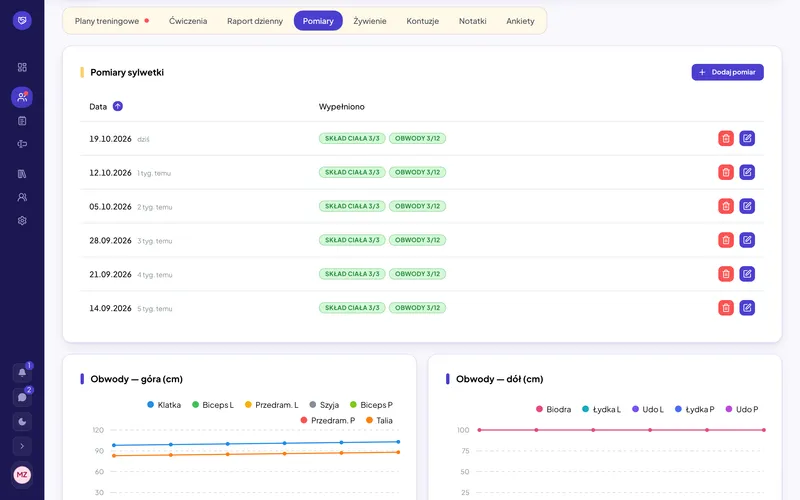Click OBWODY 3/12 badge for 19.10.2026

417,138
